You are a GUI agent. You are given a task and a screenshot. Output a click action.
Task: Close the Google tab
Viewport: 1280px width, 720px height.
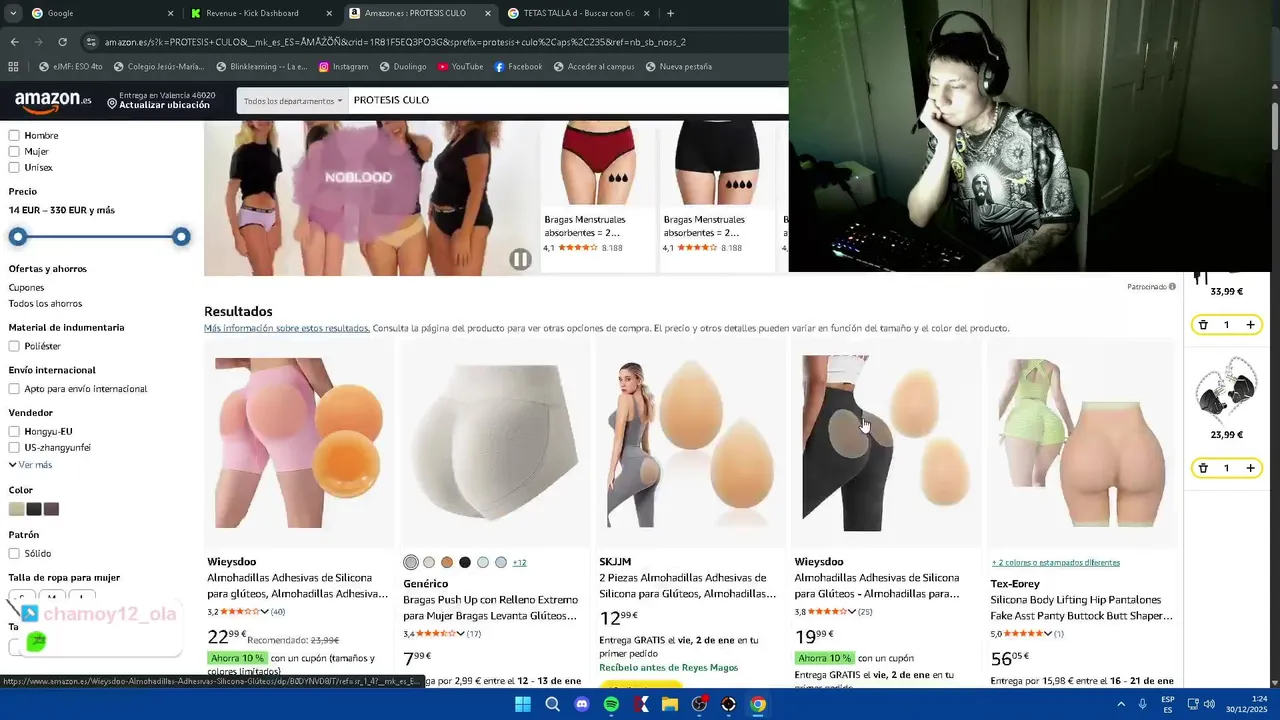[x=170, y=13]
